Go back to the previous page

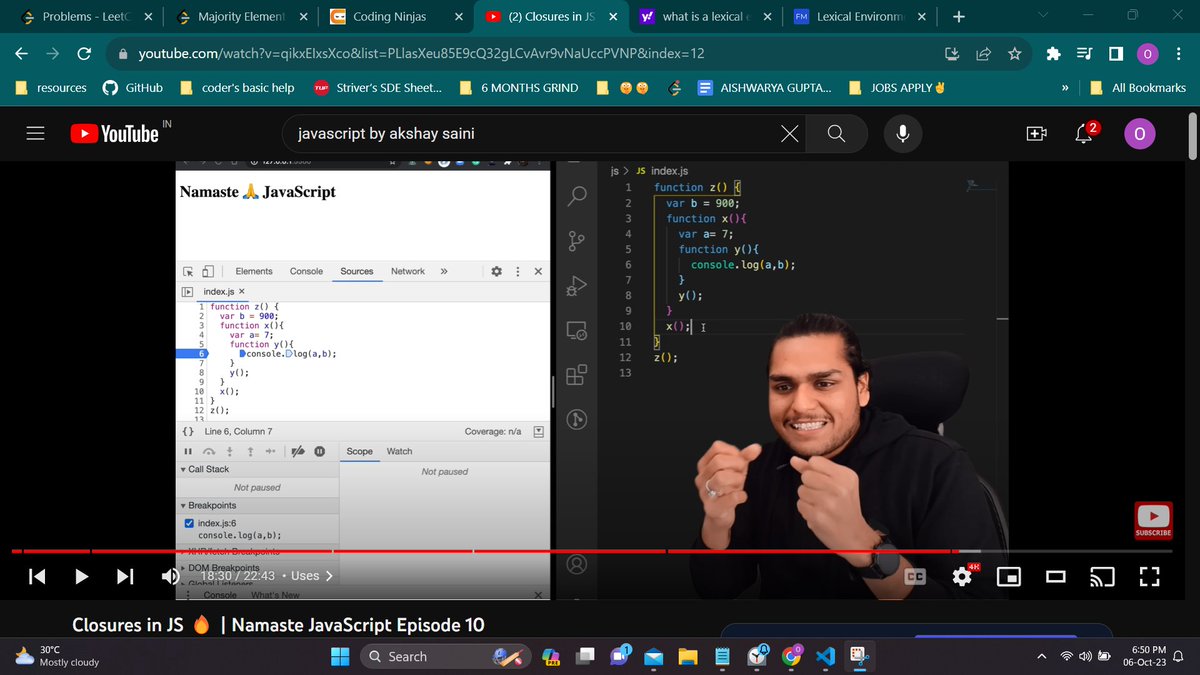pyautogui.click(x=22, y=53)
